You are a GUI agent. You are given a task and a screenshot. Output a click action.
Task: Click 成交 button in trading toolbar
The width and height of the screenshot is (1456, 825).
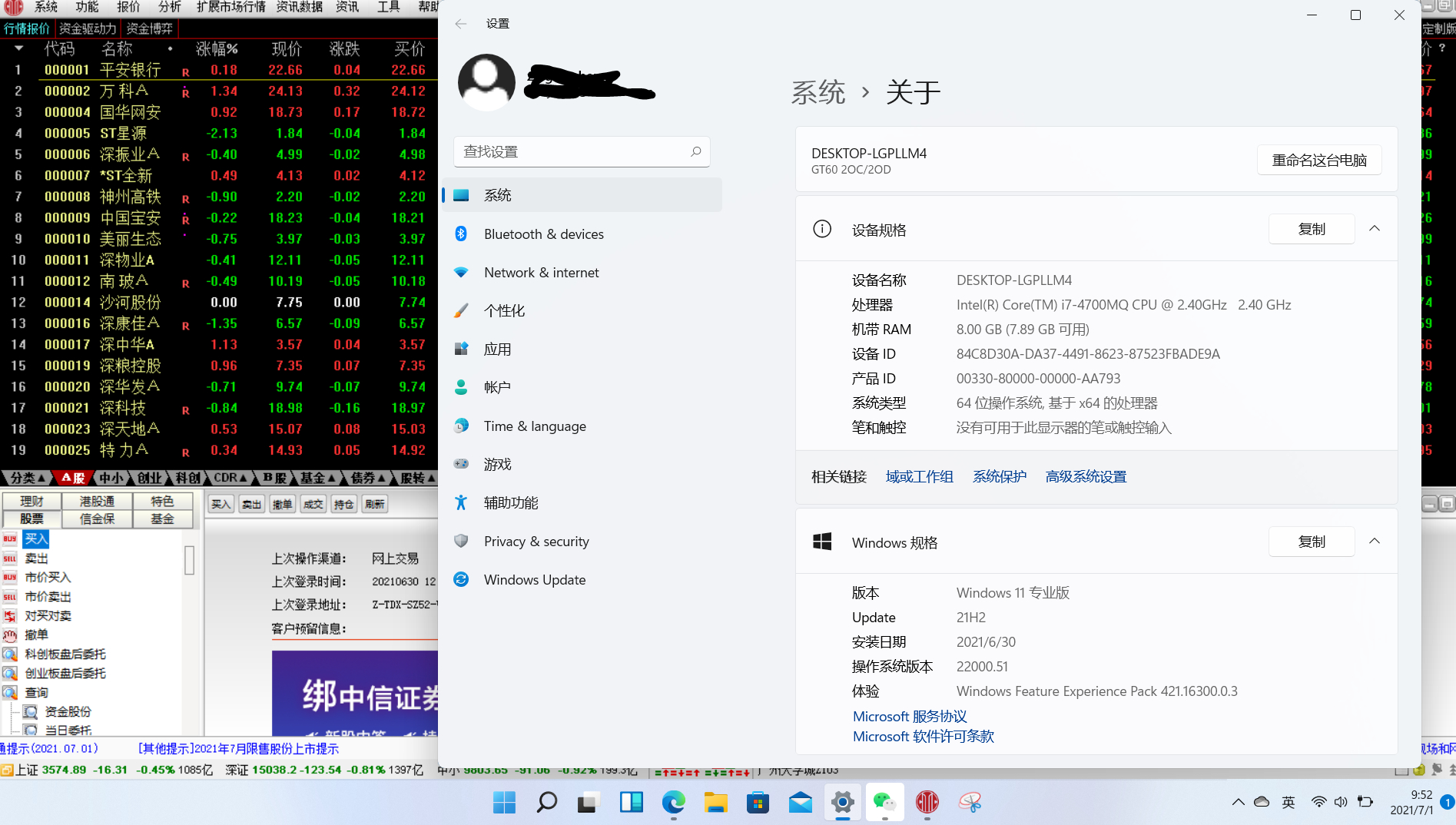(x=313, y=504)
